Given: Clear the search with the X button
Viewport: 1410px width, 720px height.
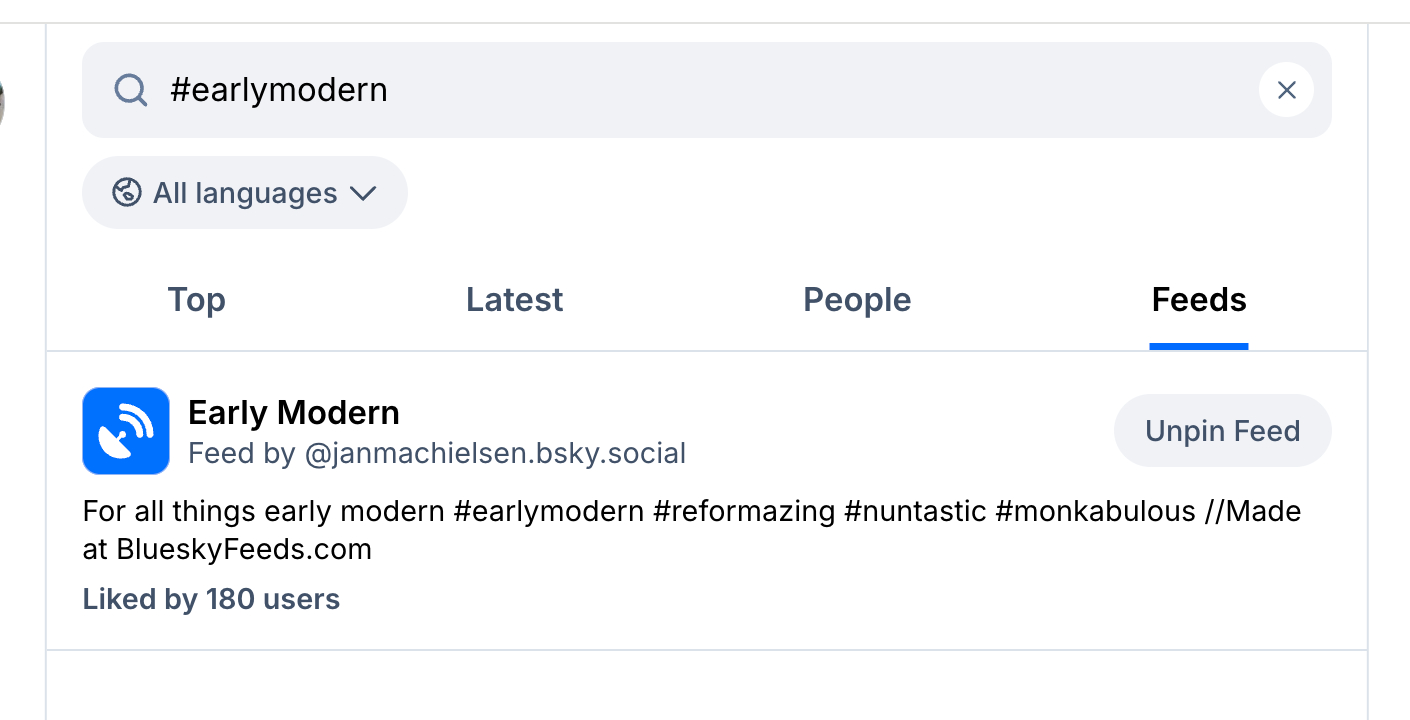Looking at the screenshot, I should tap(1286, 90).
